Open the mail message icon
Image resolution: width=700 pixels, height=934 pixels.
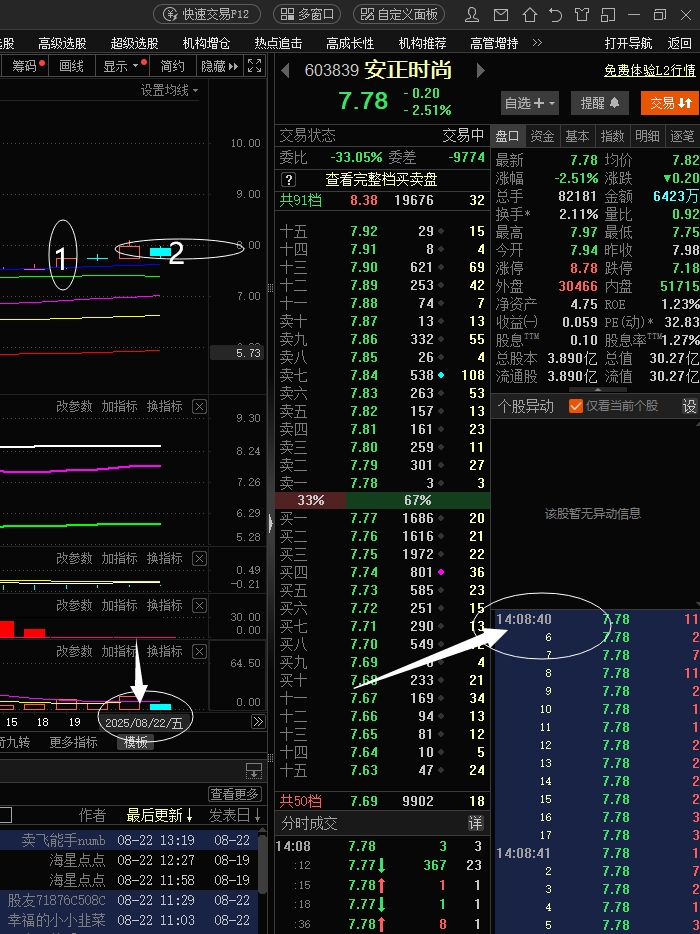coord(501,14)
